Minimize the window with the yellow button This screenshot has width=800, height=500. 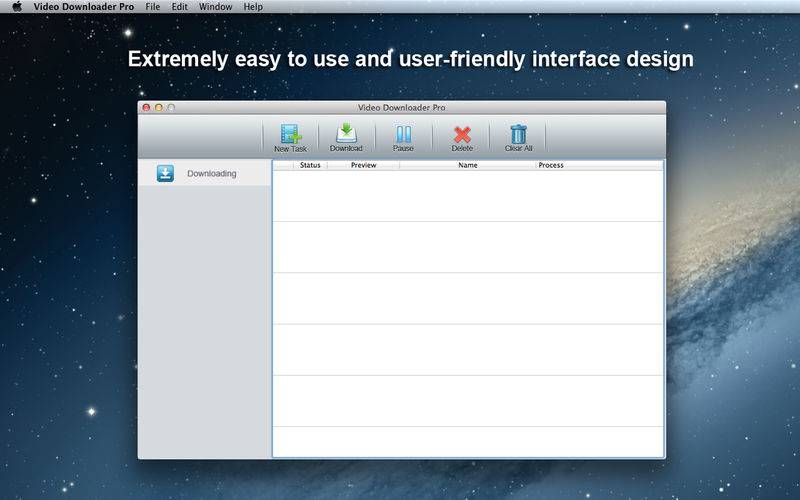(x=159, y=108)
